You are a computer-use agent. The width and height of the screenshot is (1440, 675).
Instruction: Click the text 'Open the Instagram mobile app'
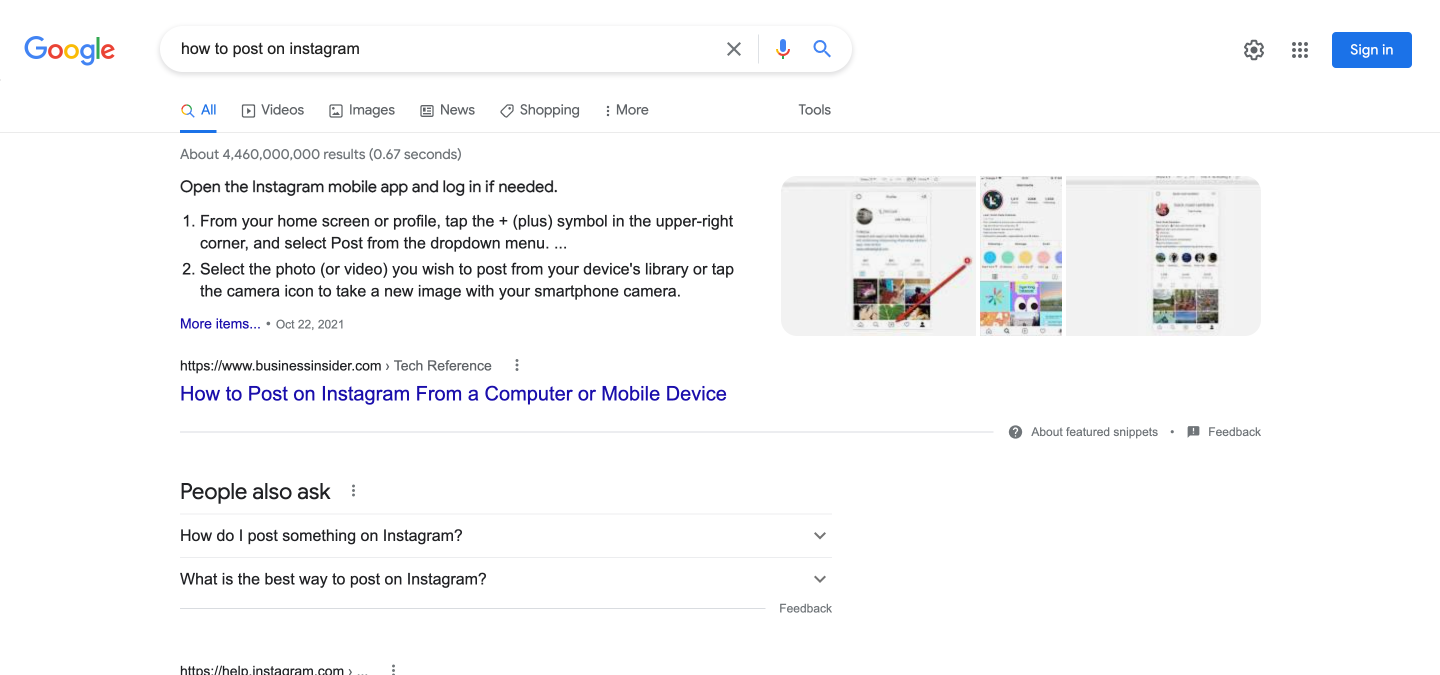(x=294, y=187)
